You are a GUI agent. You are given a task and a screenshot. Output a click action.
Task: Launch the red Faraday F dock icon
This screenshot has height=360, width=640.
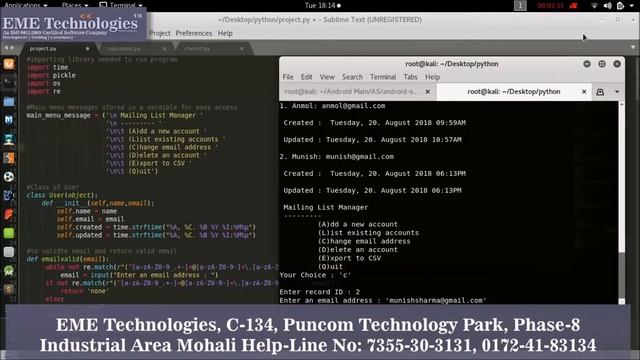9,214
